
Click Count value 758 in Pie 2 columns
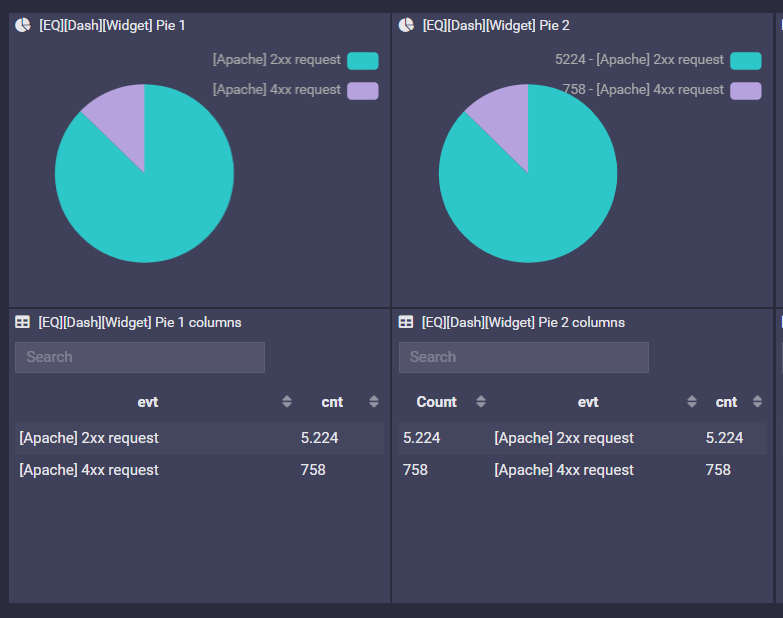point(415,470)
